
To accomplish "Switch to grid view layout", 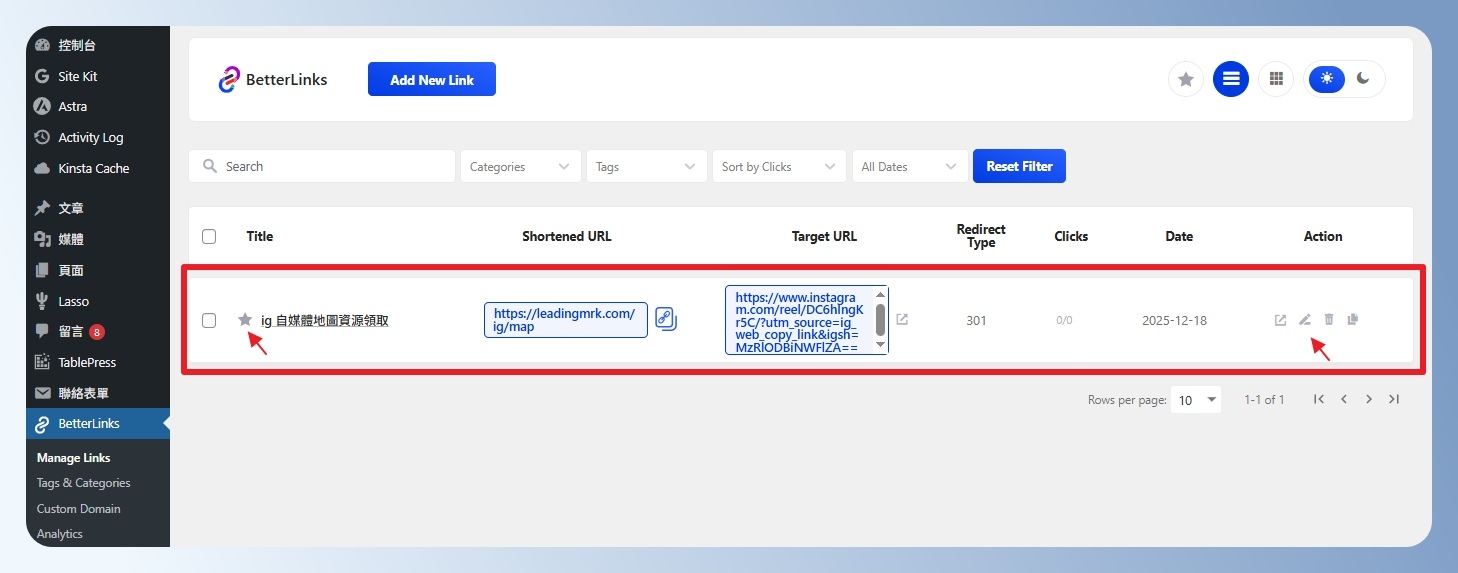I will (1275, 79).
